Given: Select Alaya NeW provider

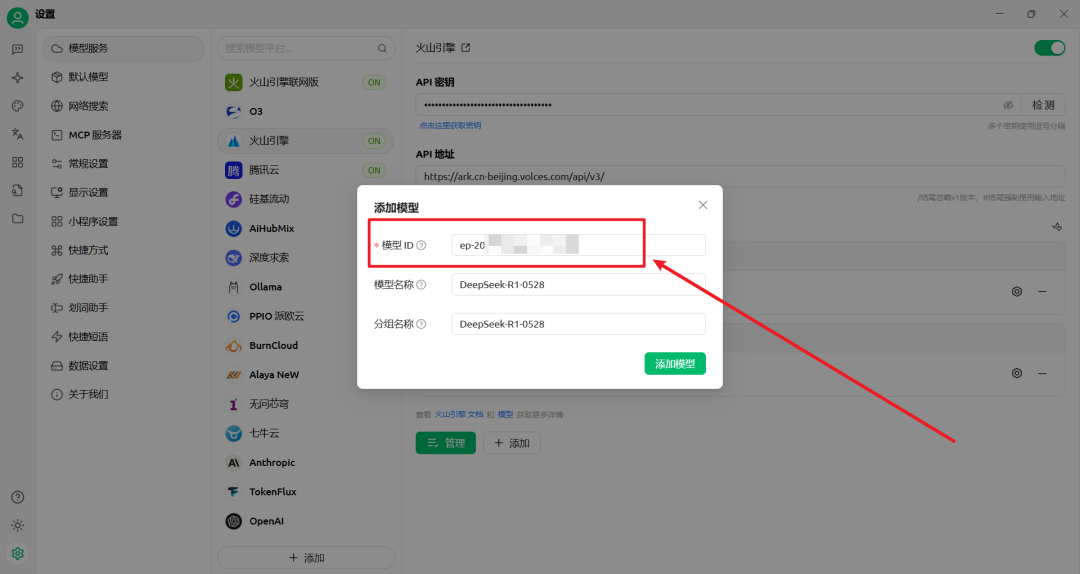Looking at the screenshot, I should pyautogui.click(x=305, y=375).
